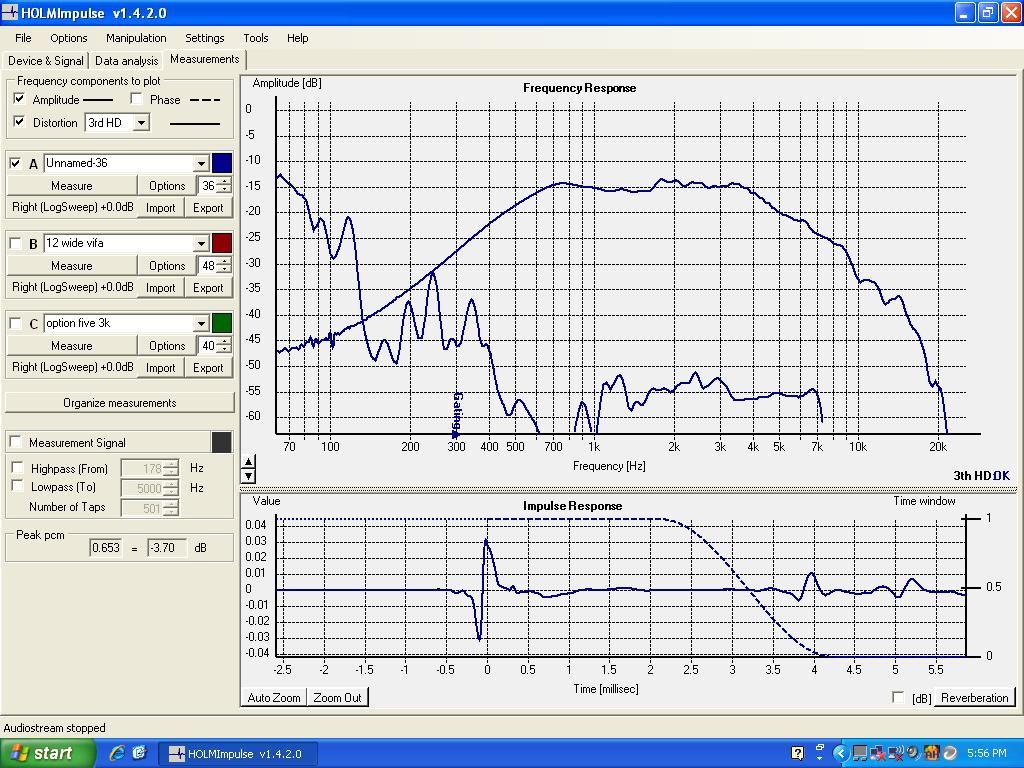The image size is (1024, 768).
Task: Click the upward arrow beside the frequency graph
Action: (x=248, y=462)
